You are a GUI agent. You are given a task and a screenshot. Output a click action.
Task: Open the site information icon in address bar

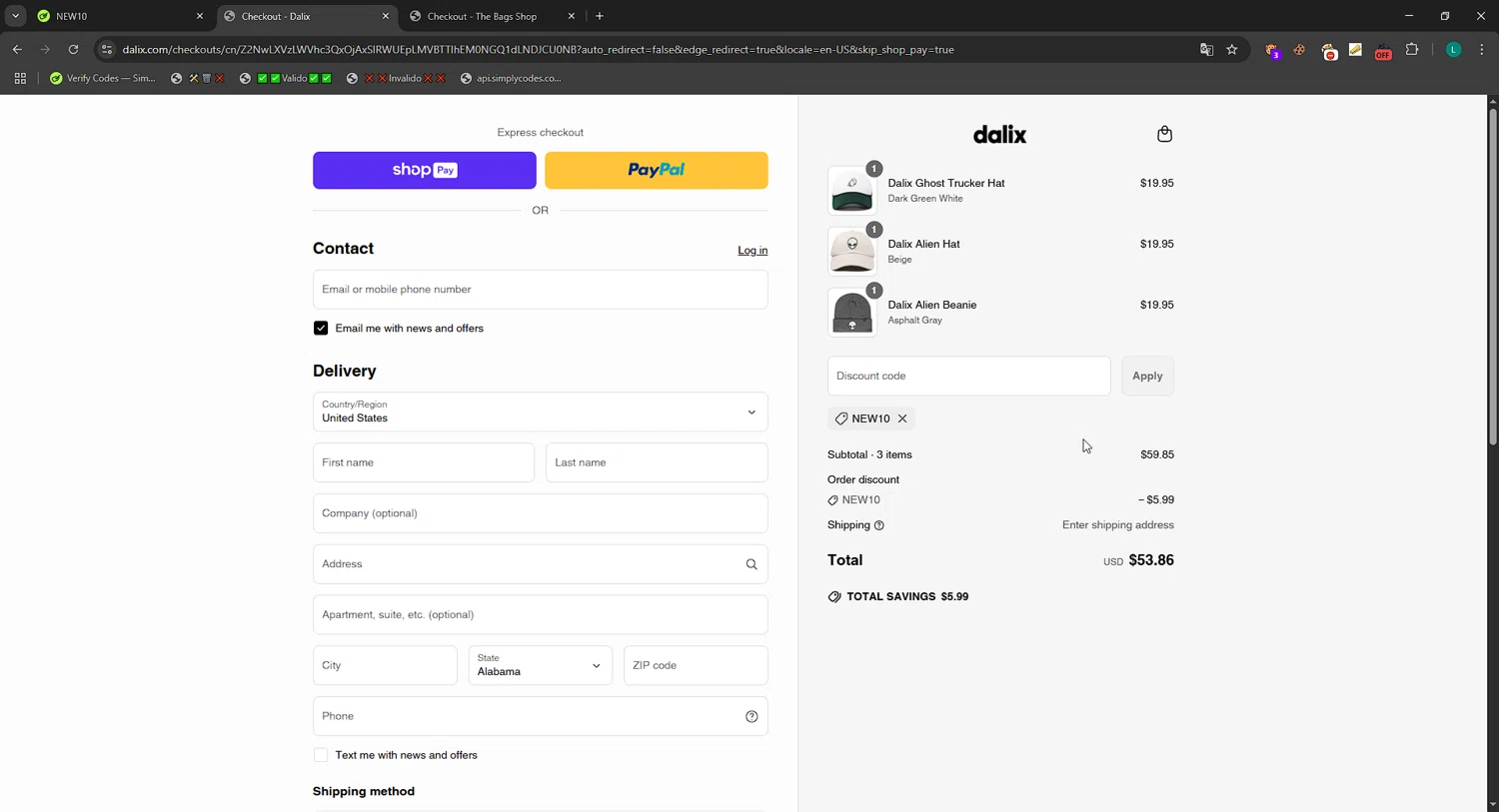[107, 49]
